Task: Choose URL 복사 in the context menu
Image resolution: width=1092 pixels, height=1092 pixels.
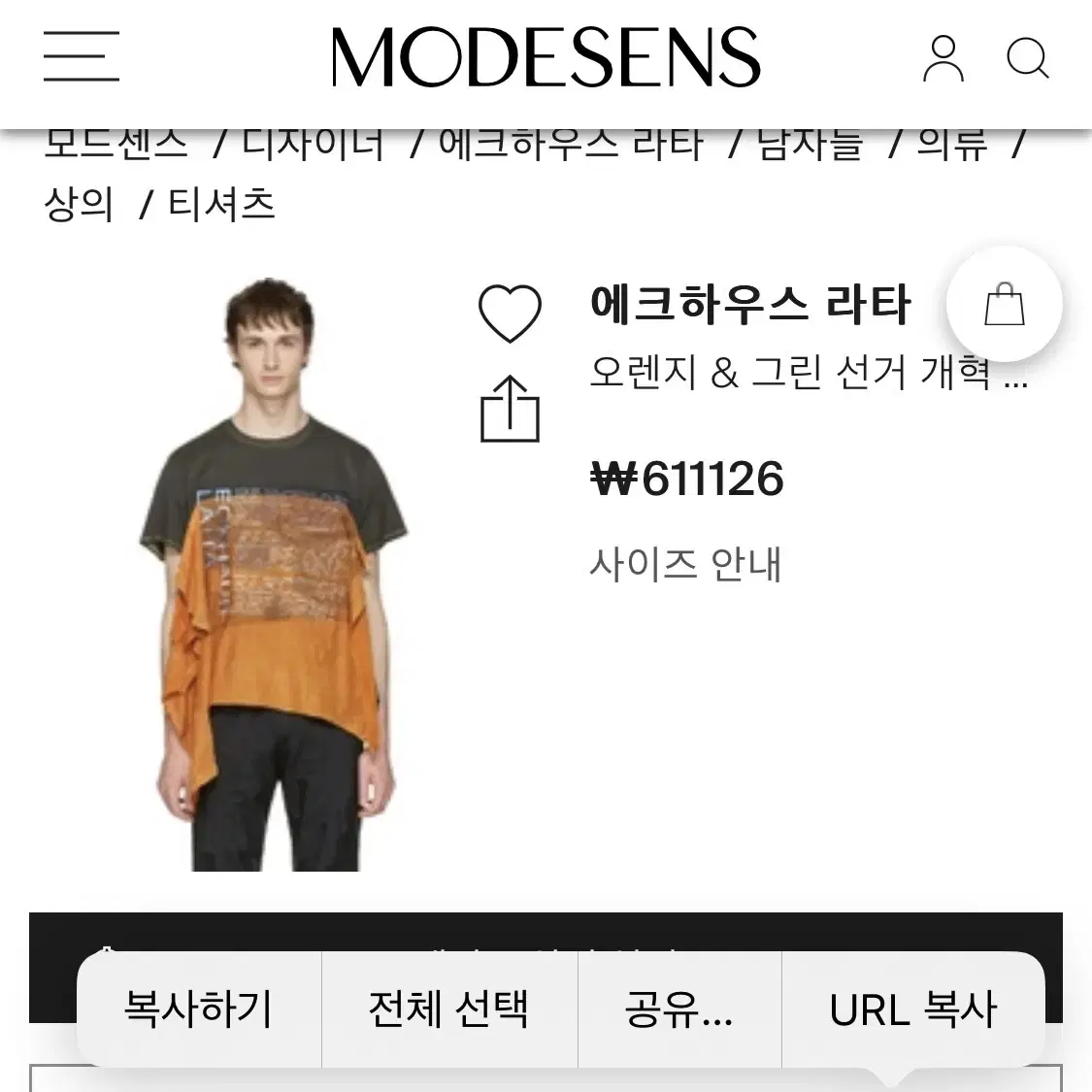Action: point(913,1009)
